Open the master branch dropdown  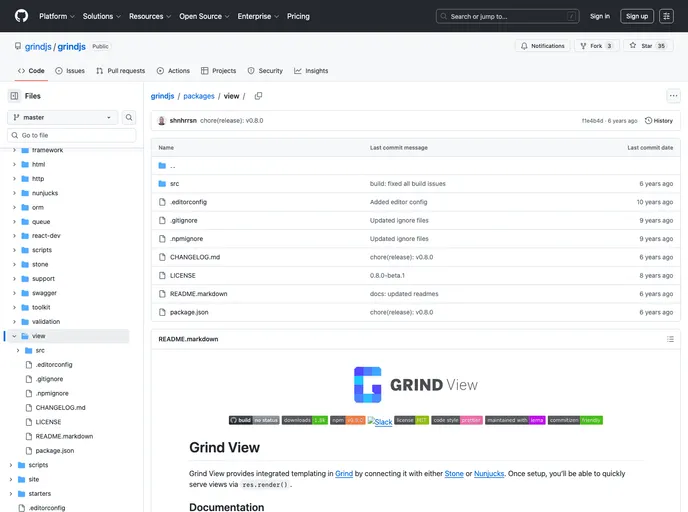coord(62,117)
